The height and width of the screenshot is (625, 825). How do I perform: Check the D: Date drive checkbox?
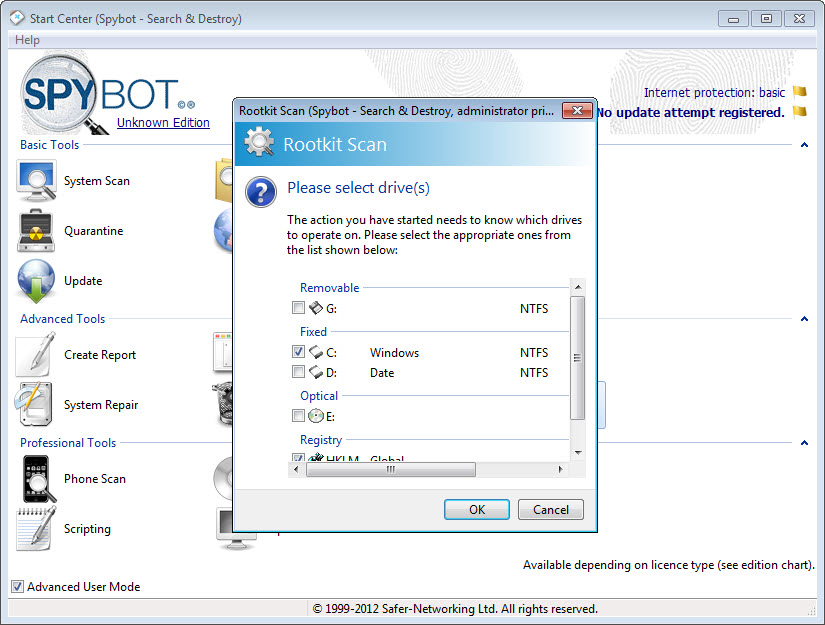pyautogui.click(x=298, y=372)
